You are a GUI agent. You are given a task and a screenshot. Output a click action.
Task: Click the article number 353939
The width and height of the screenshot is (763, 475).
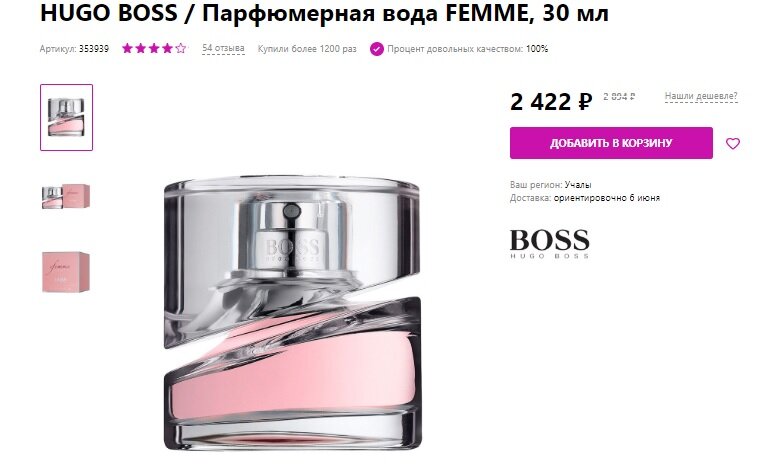(94, 49)
